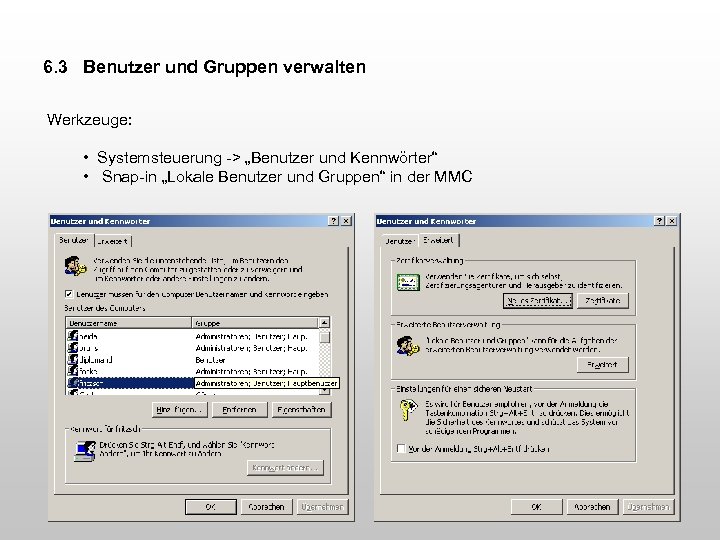The height and width of the screenshot is (540, 720).
Task: Close the dialog showing the certificate settings
Action: pos(672,221)
